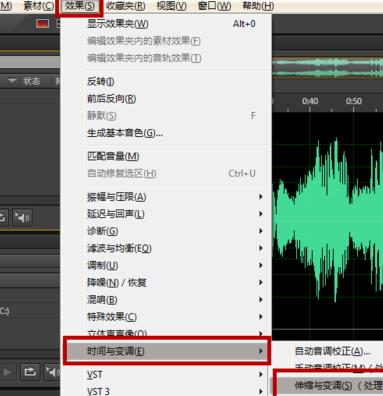Expand the VST 3 submenu
The image size is (383, 396).
click(166, 391)
